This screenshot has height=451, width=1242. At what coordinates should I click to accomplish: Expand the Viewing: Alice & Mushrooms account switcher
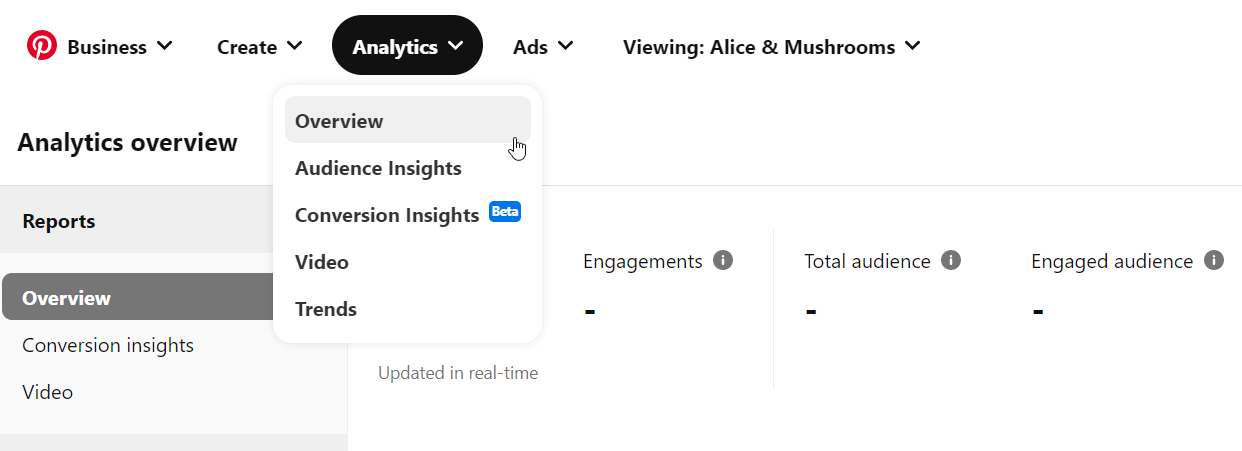tap(772, 46)
